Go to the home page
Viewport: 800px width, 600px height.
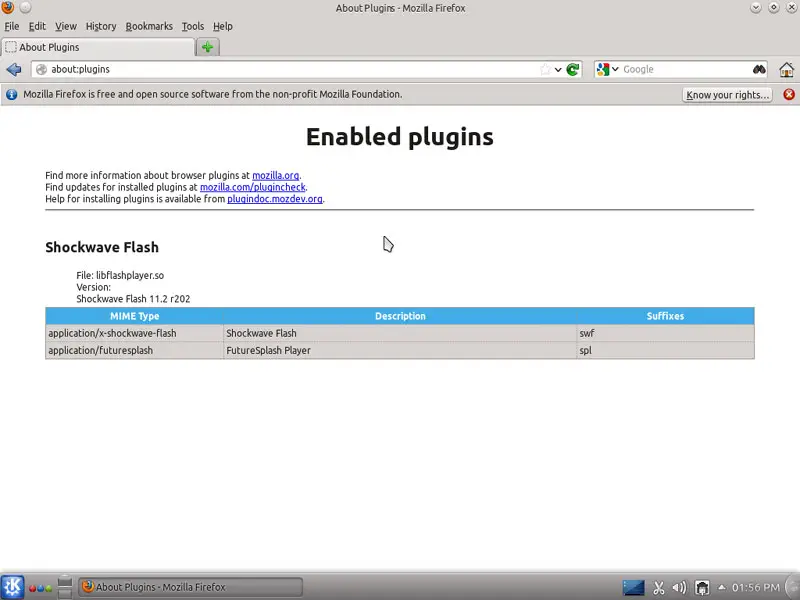[786, 69]
